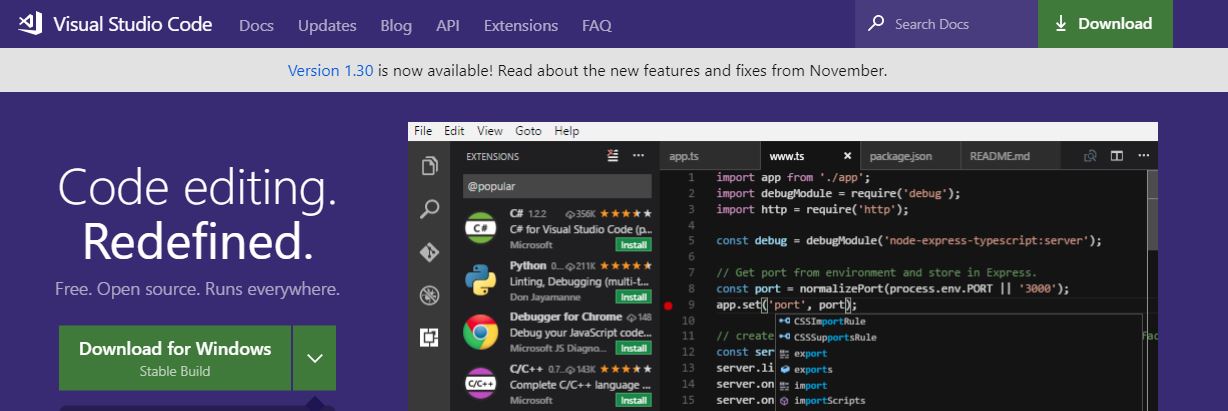The height and width of the screenshot is (411, 1228).
Task: Click the @popular extensions search box
Action: click(x=557, y=186)
